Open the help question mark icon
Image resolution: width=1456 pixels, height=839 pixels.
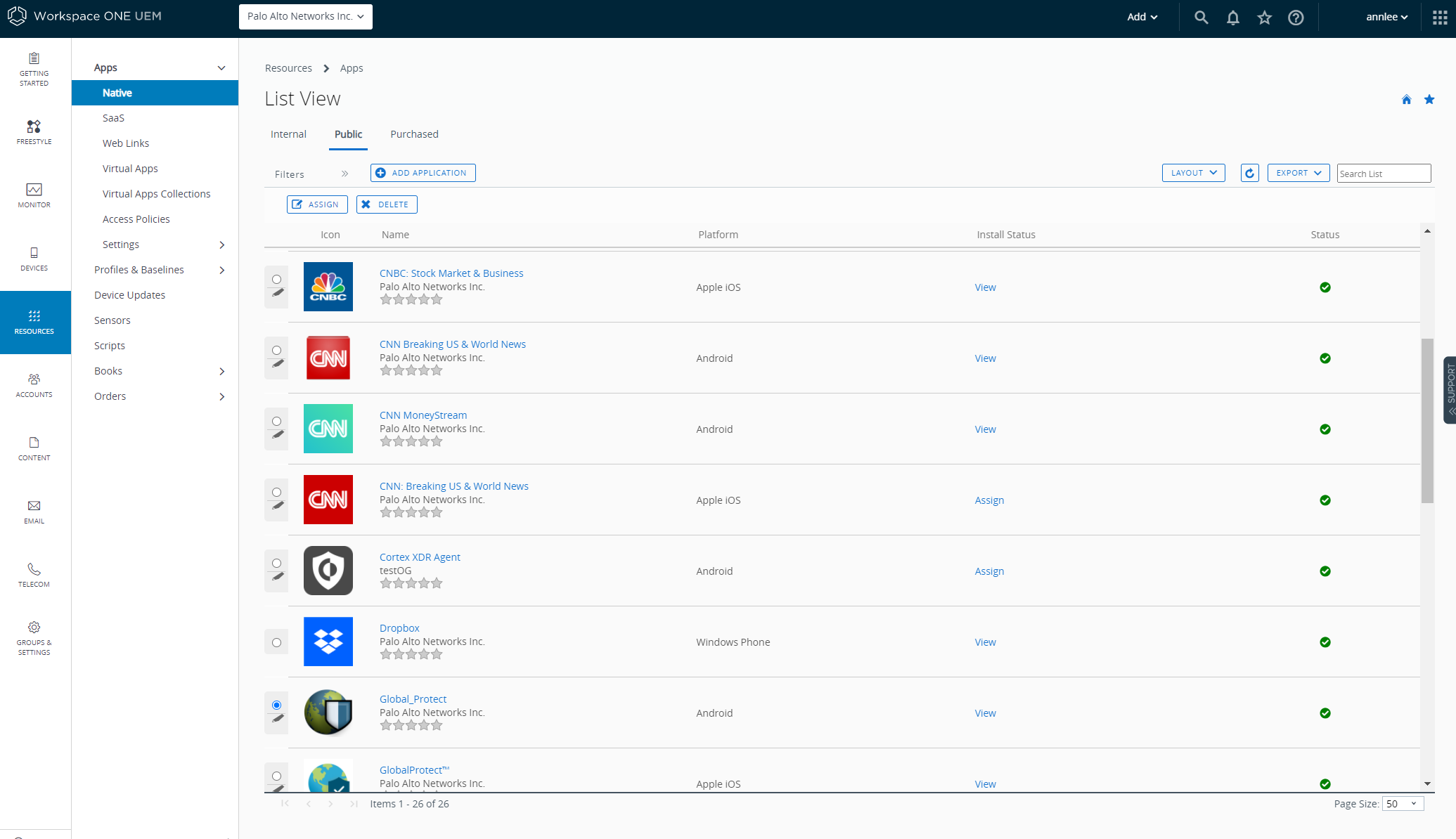(x=1296, y=18)
